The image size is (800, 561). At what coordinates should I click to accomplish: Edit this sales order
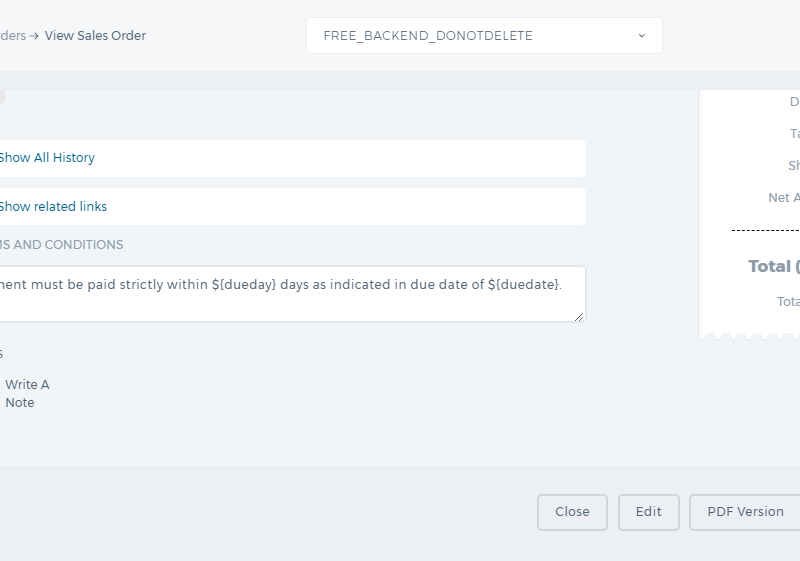[649, 512]
